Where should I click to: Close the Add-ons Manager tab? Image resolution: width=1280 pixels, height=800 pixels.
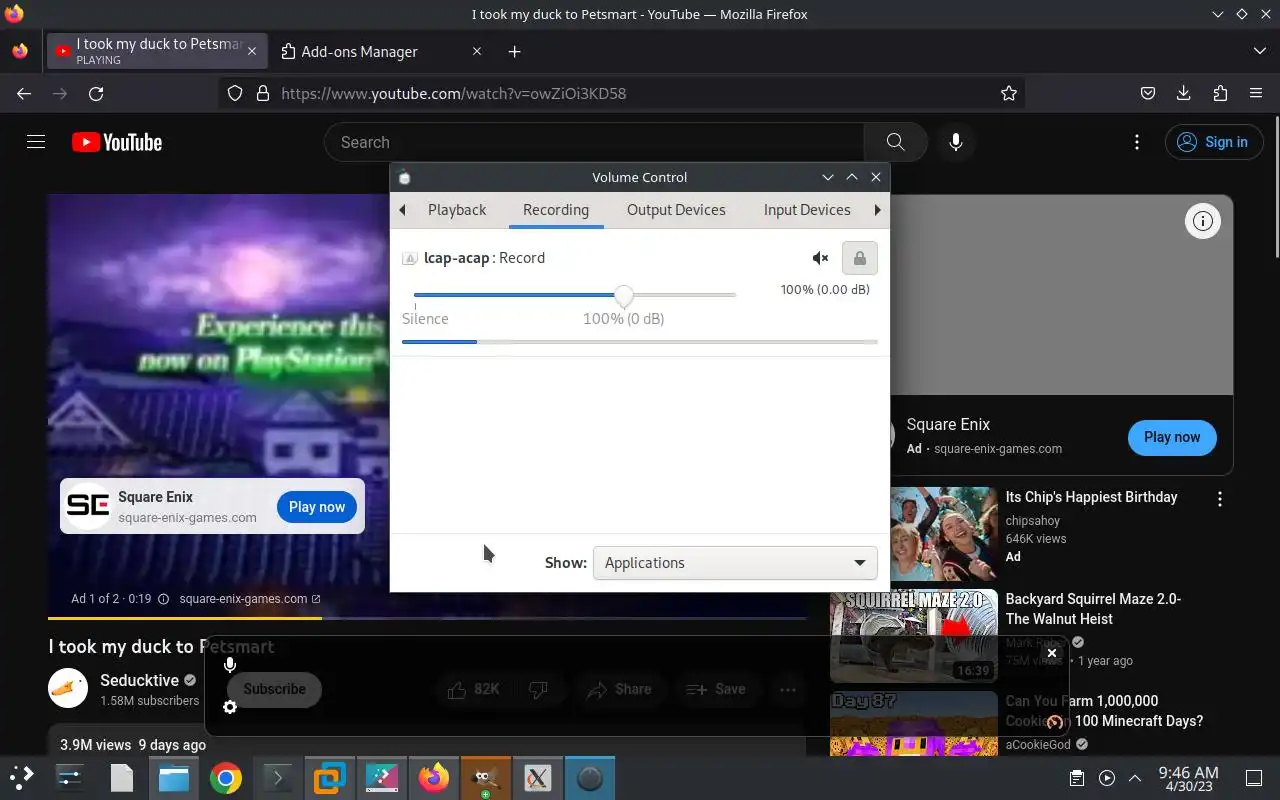pos(476,51)
